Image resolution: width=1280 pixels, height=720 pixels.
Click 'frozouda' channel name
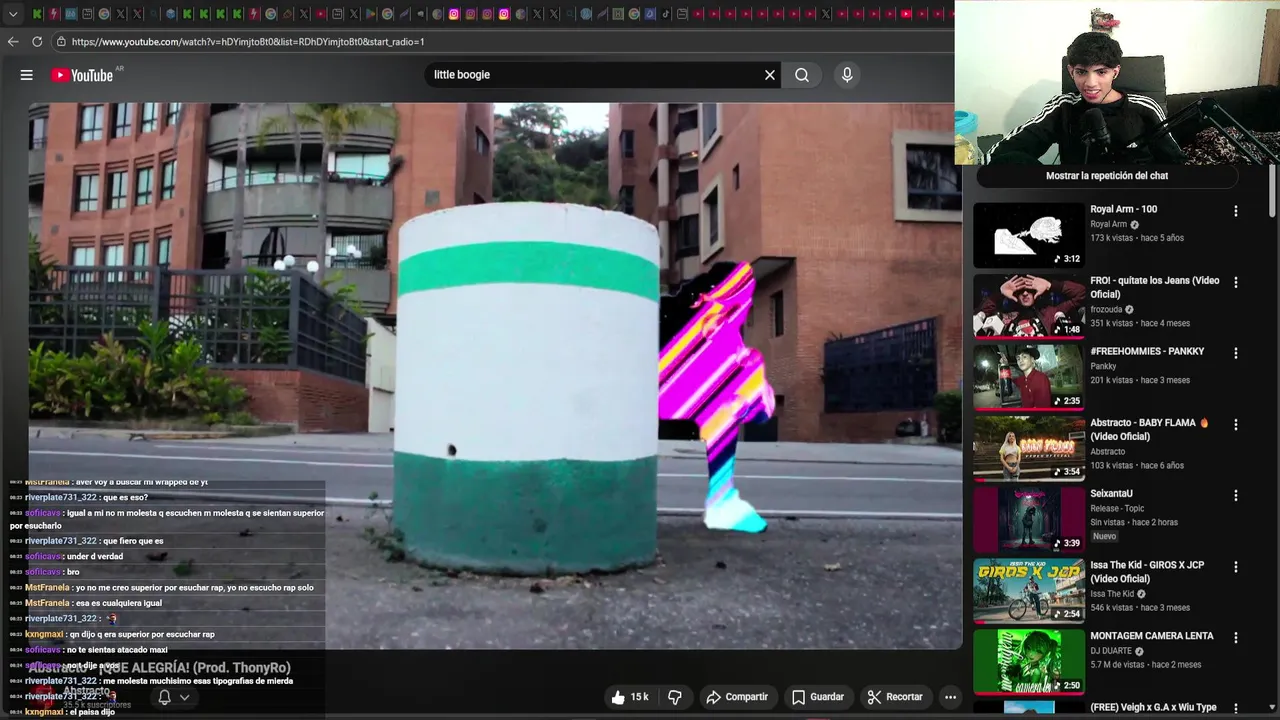1107,309
